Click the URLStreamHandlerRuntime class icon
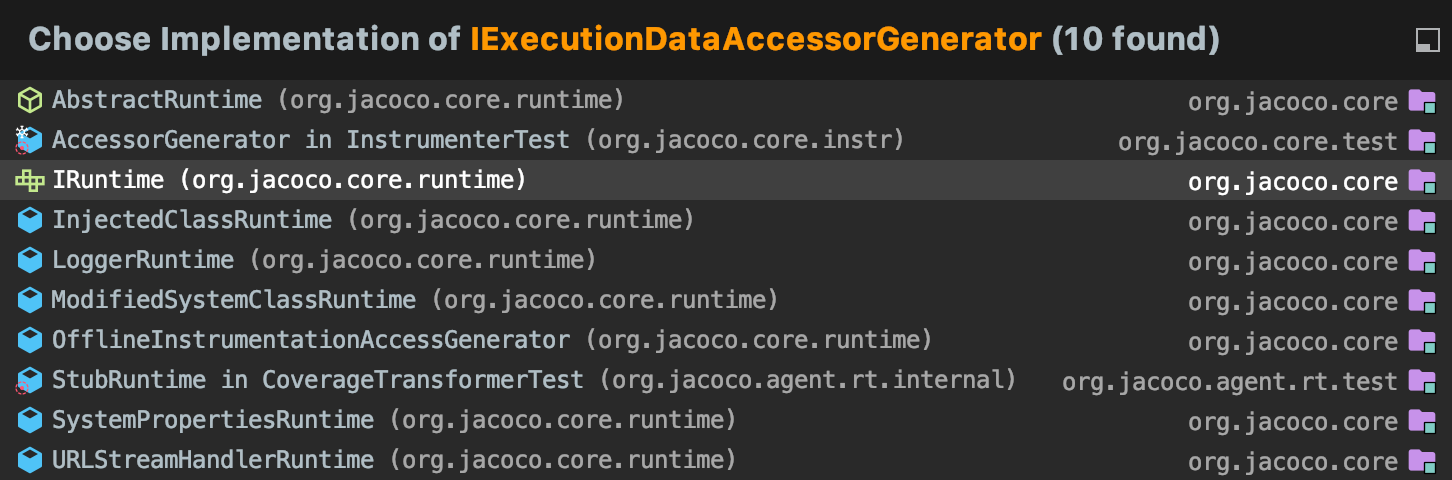The width and height of the screenshot is (1452, 480). [x=30, y=461]
